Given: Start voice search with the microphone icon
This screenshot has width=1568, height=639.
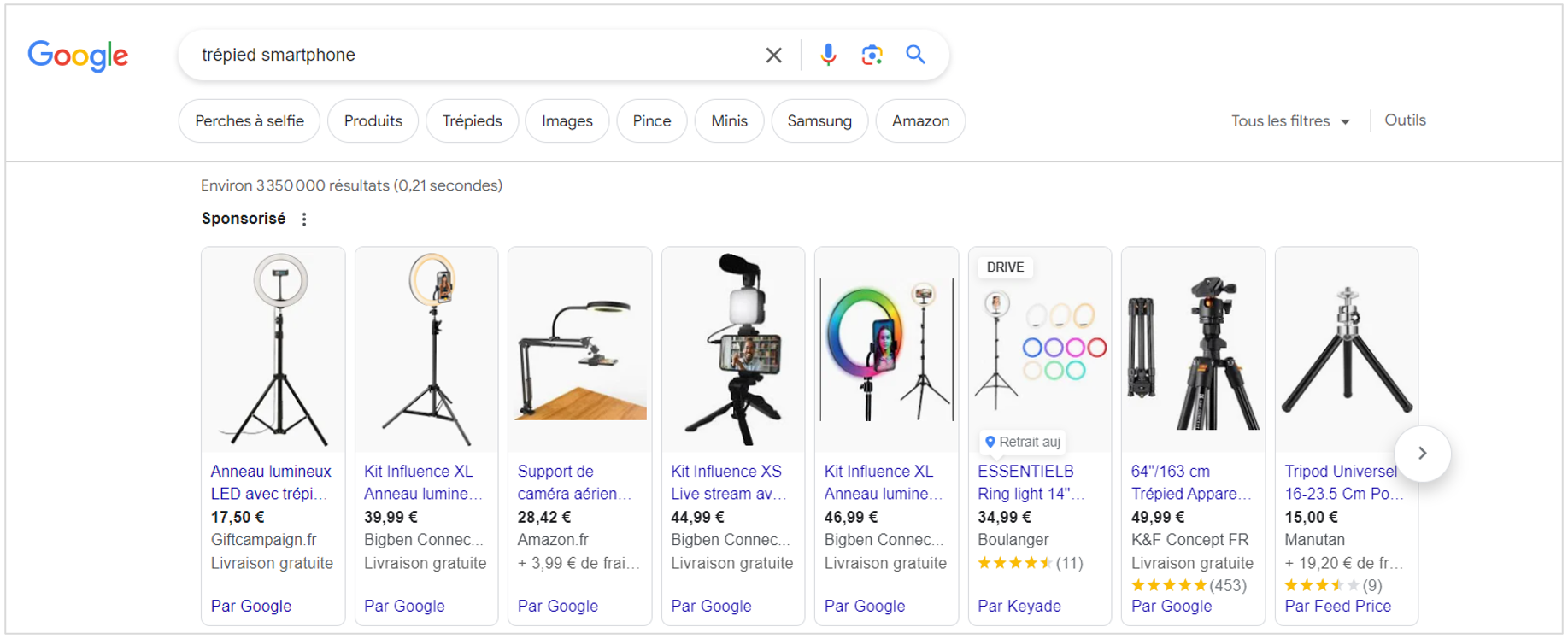Looking at the screenshot, I should pos(828,56).
